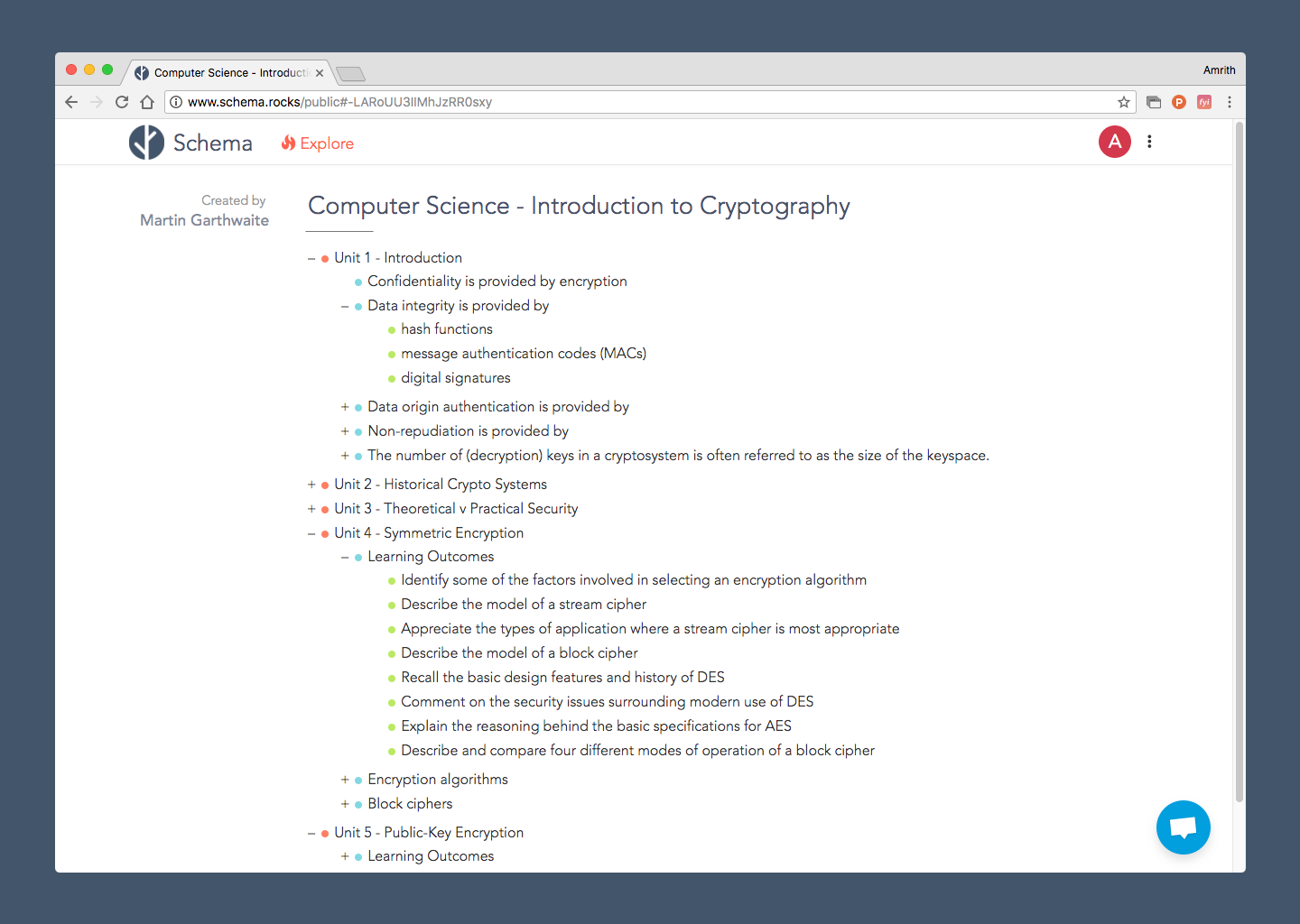Image resolution: width=1300 pixels, height=924 pixels.
Task: Click the page vertical scrollbar
Action: [1240, 462]
